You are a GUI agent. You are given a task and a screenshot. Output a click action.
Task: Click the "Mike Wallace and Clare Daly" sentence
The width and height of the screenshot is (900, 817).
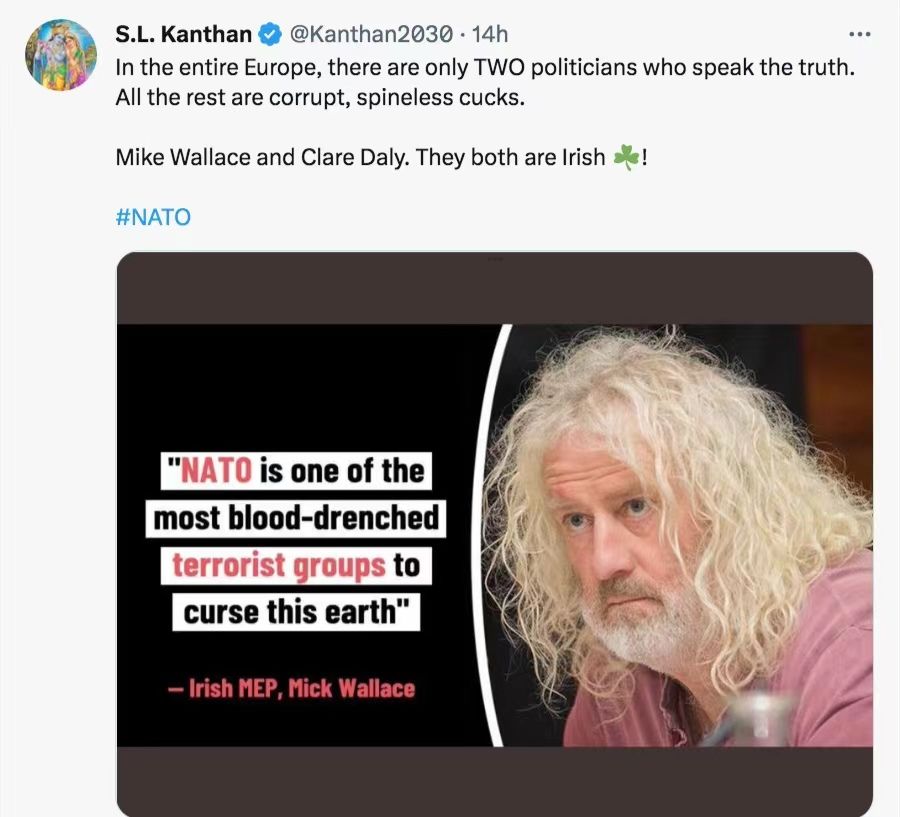tap(358, 158)
